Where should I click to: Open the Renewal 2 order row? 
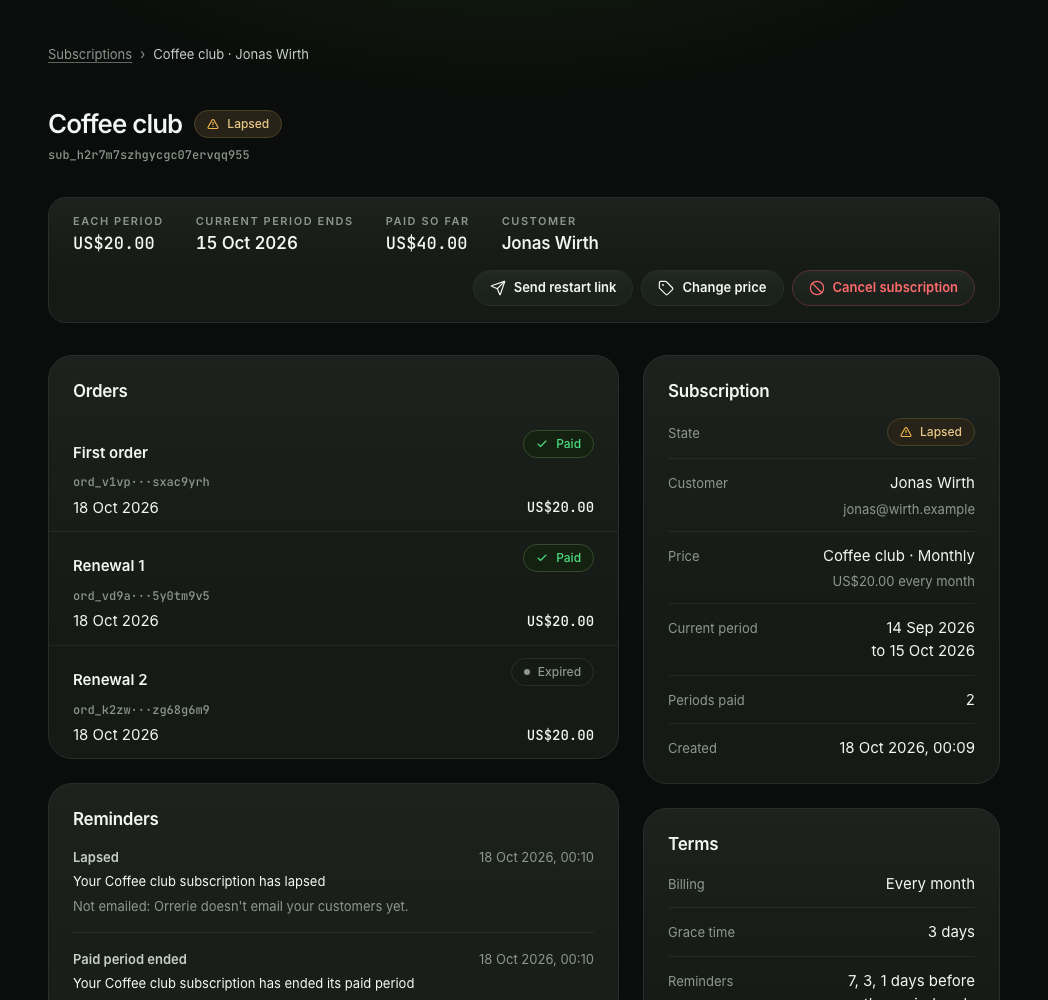[x=333, y=703]
